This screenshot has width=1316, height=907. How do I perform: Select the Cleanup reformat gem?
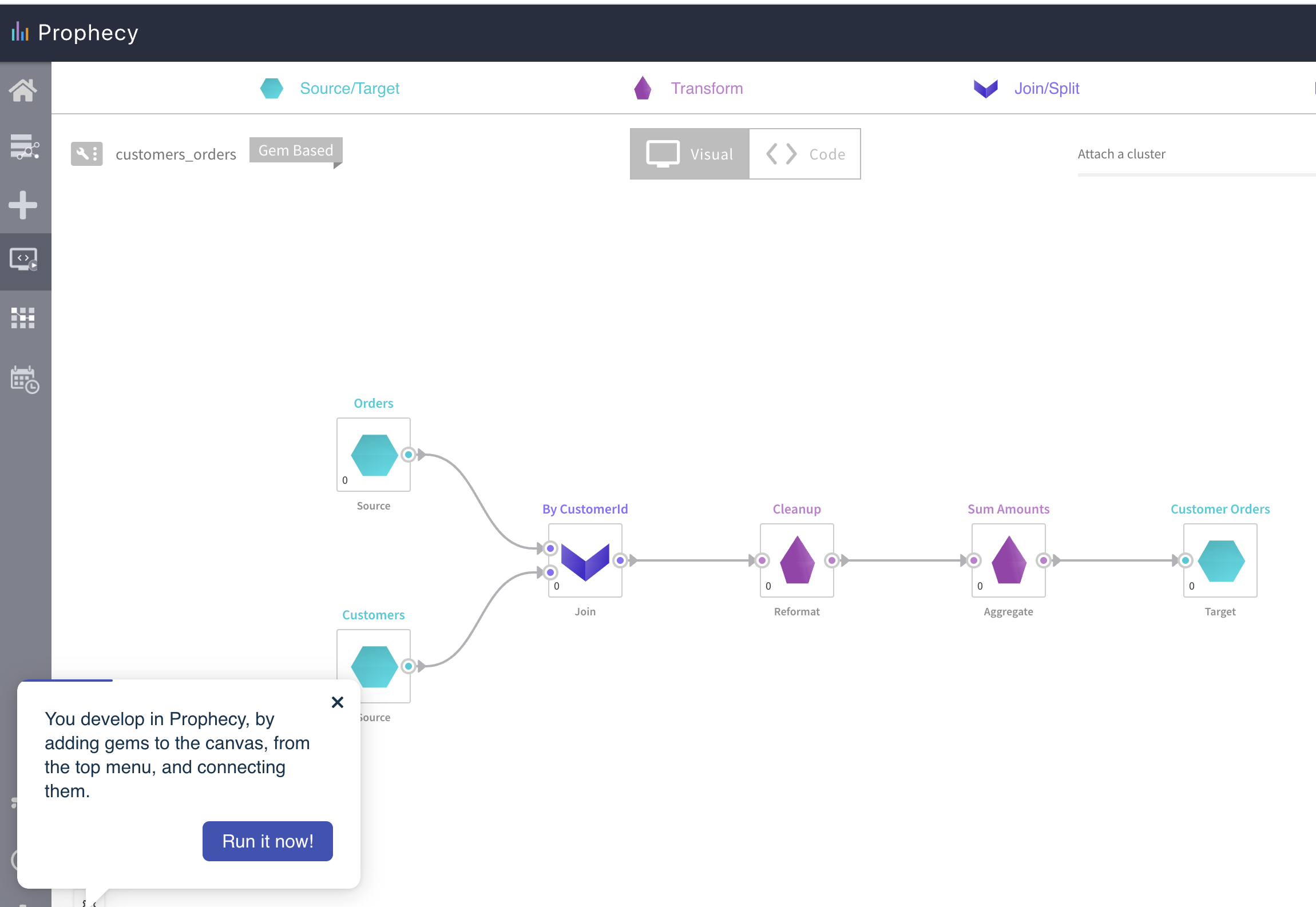pos(796,560)
